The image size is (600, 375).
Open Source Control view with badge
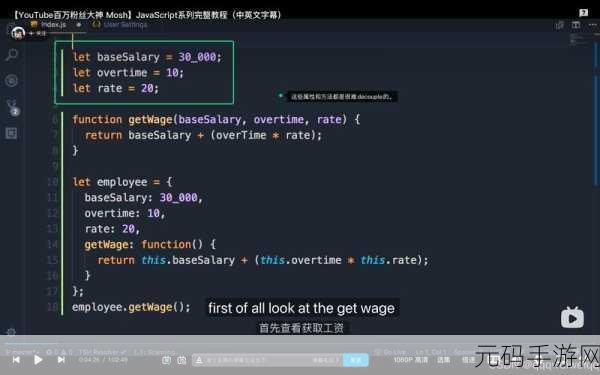tap(12, 107)
